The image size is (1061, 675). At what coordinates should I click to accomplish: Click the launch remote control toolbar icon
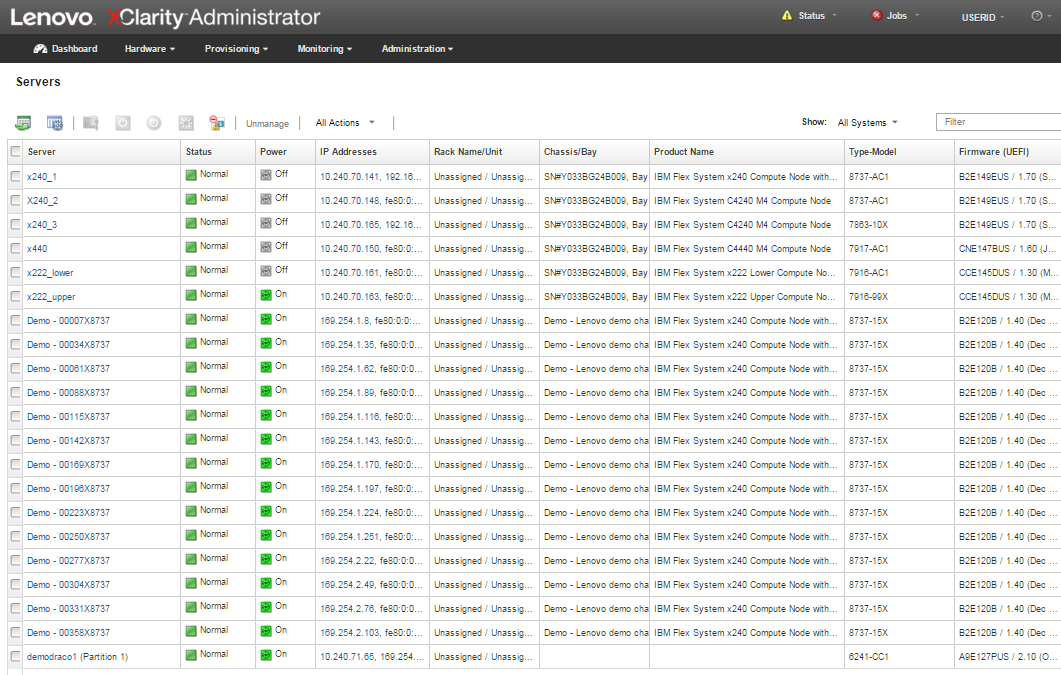pos(91,123)
